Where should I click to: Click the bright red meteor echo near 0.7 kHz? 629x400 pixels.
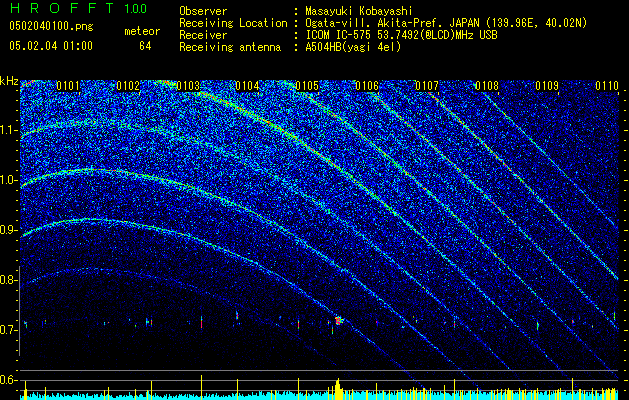tap(338, 321)
